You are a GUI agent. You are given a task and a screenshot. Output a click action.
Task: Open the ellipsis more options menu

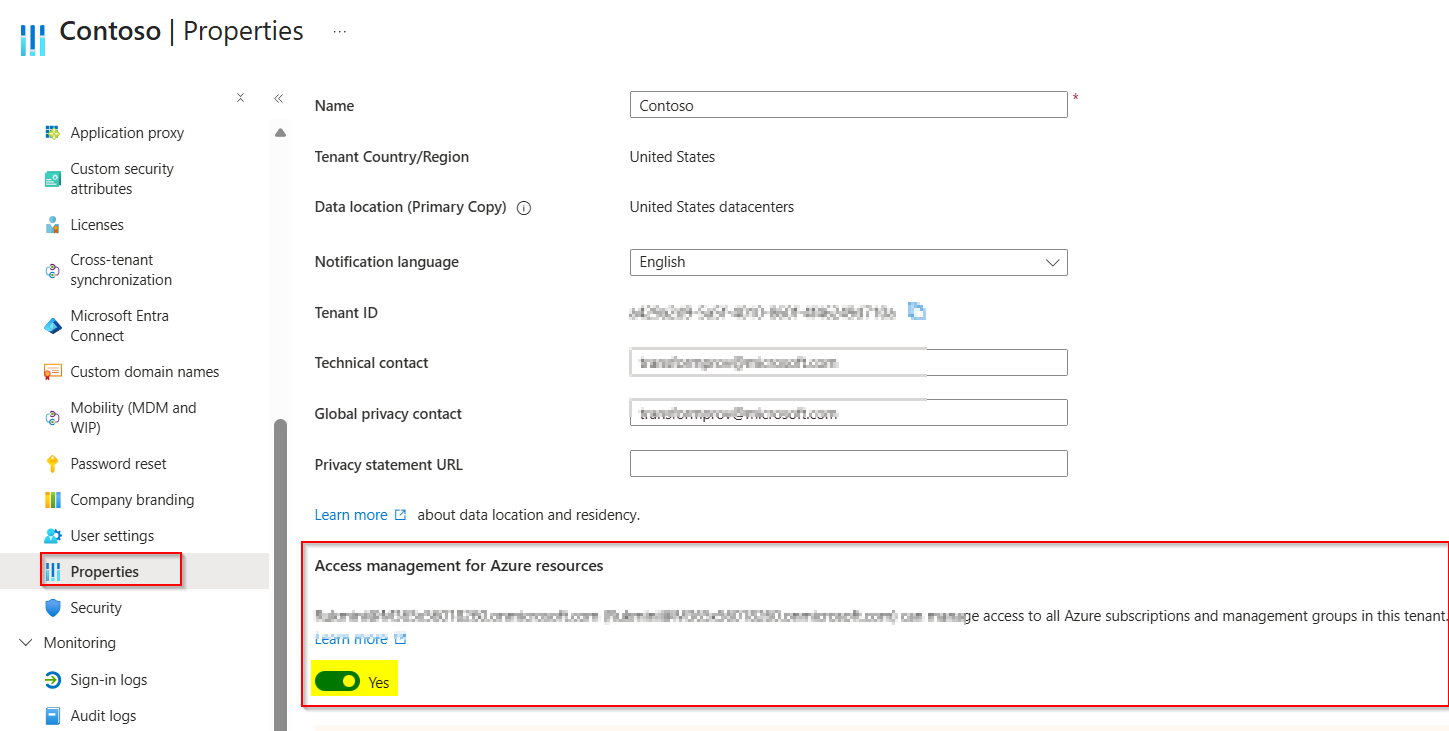(340, 32)
